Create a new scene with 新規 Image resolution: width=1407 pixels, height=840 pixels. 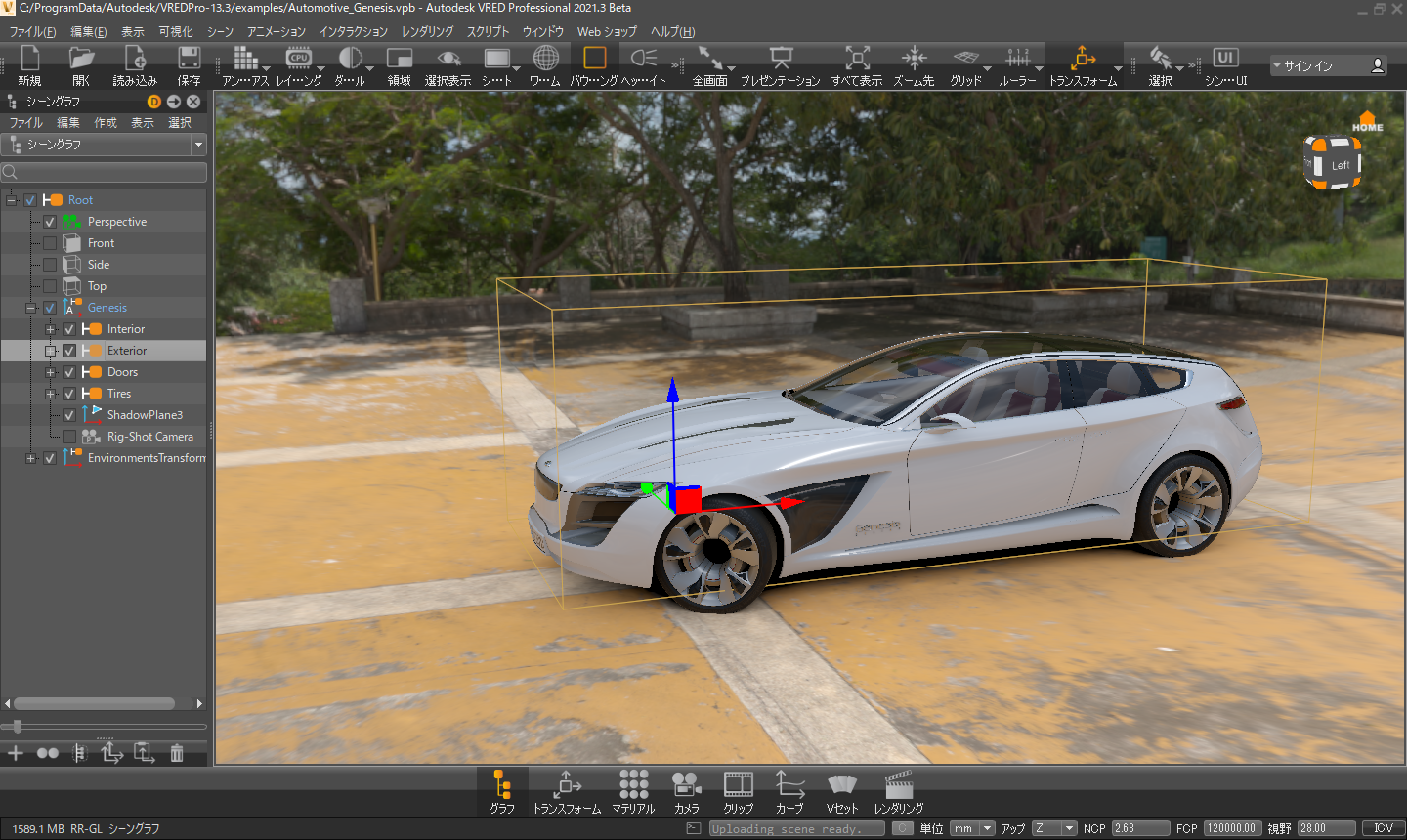29,65
